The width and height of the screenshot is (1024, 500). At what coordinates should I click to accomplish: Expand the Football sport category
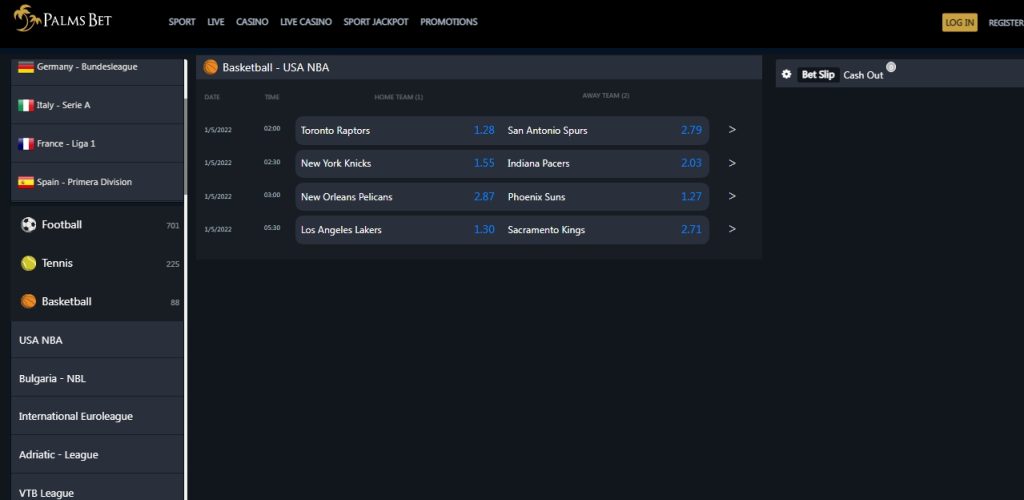pos(97,225)
